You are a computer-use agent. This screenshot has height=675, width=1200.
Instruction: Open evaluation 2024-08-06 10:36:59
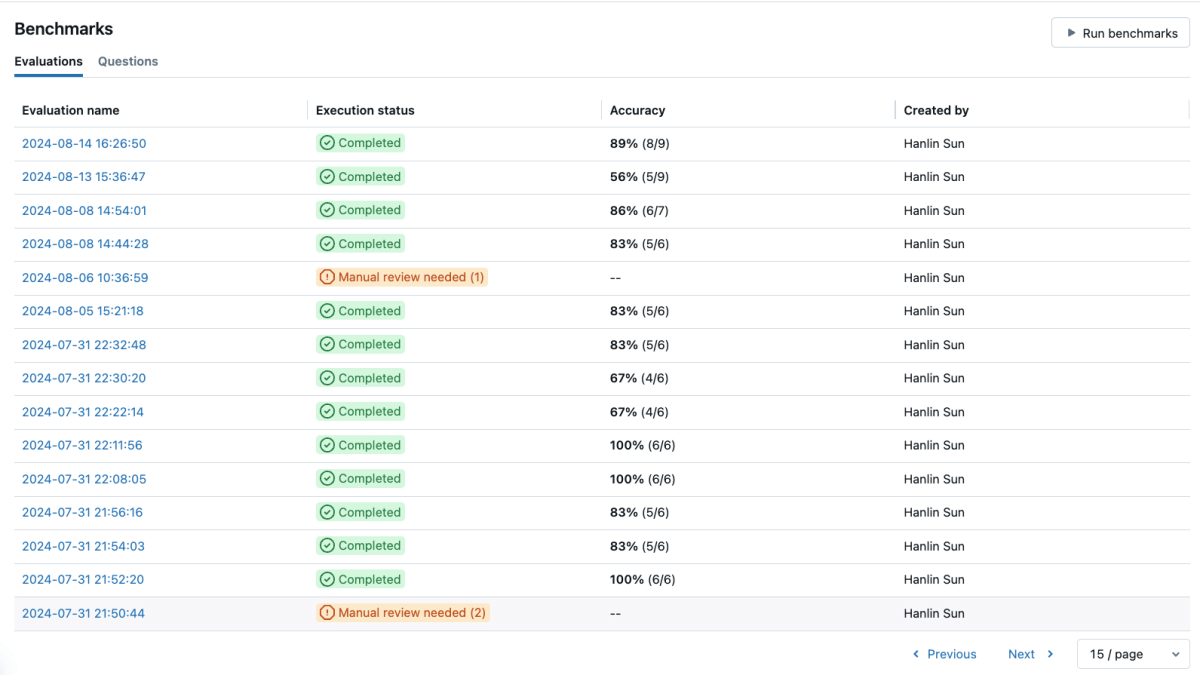85,277
